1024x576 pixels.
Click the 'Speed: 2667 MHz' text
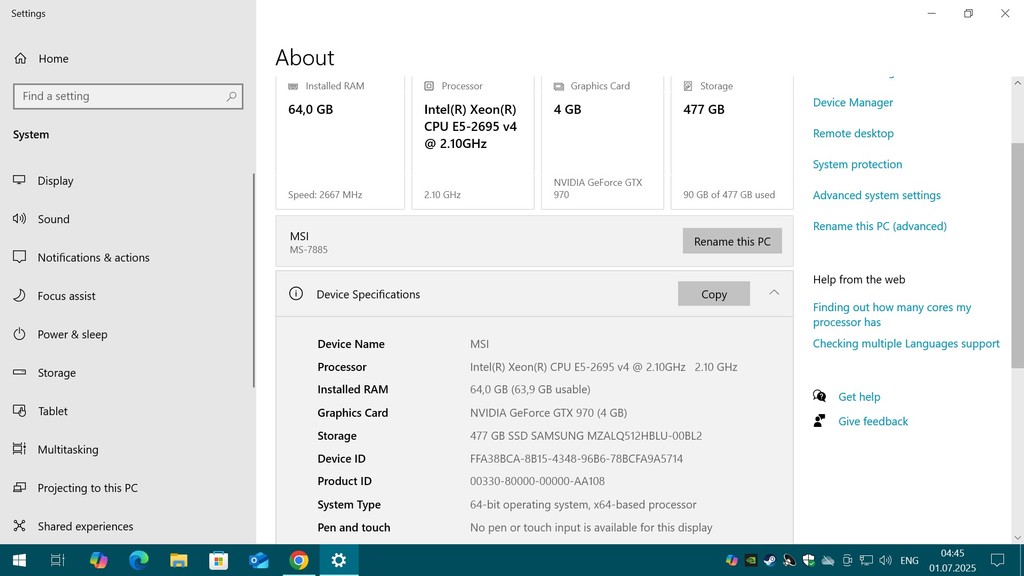(325, 195)
